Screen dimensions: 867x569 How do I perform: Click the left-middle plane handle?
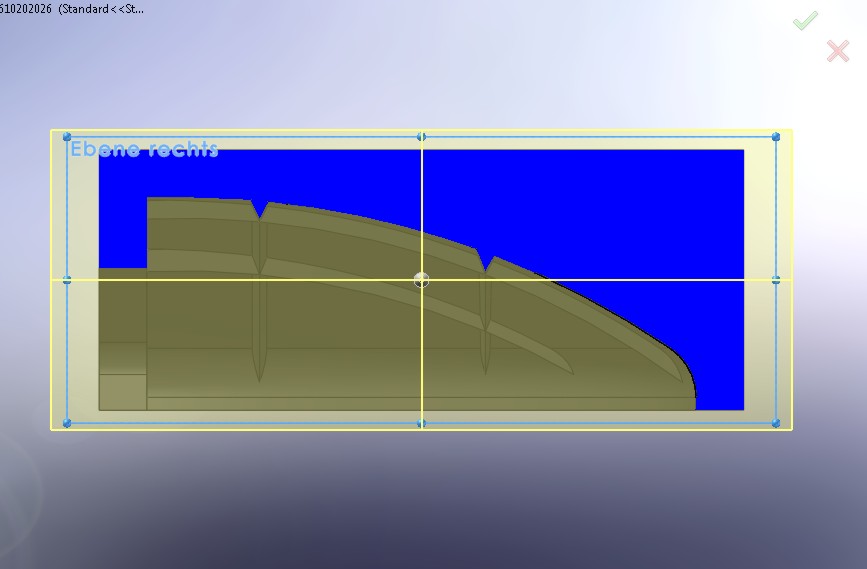point(67,280)
